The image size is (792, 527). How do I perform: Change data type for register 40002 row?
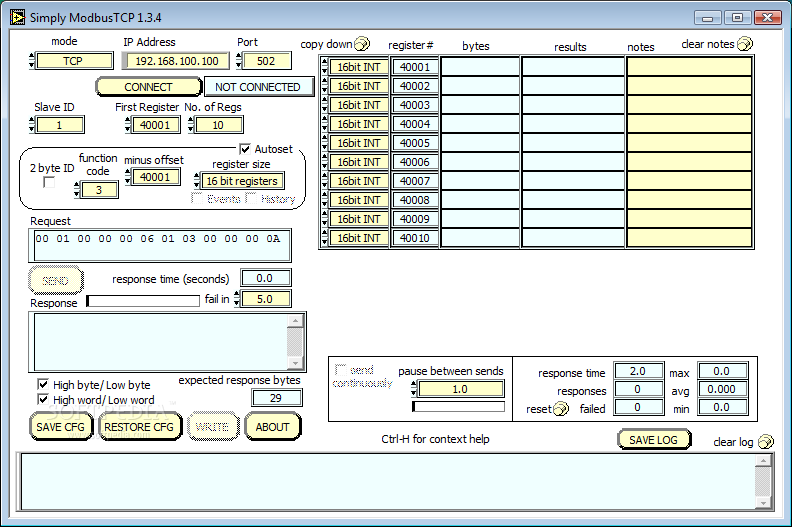point(325,86)
